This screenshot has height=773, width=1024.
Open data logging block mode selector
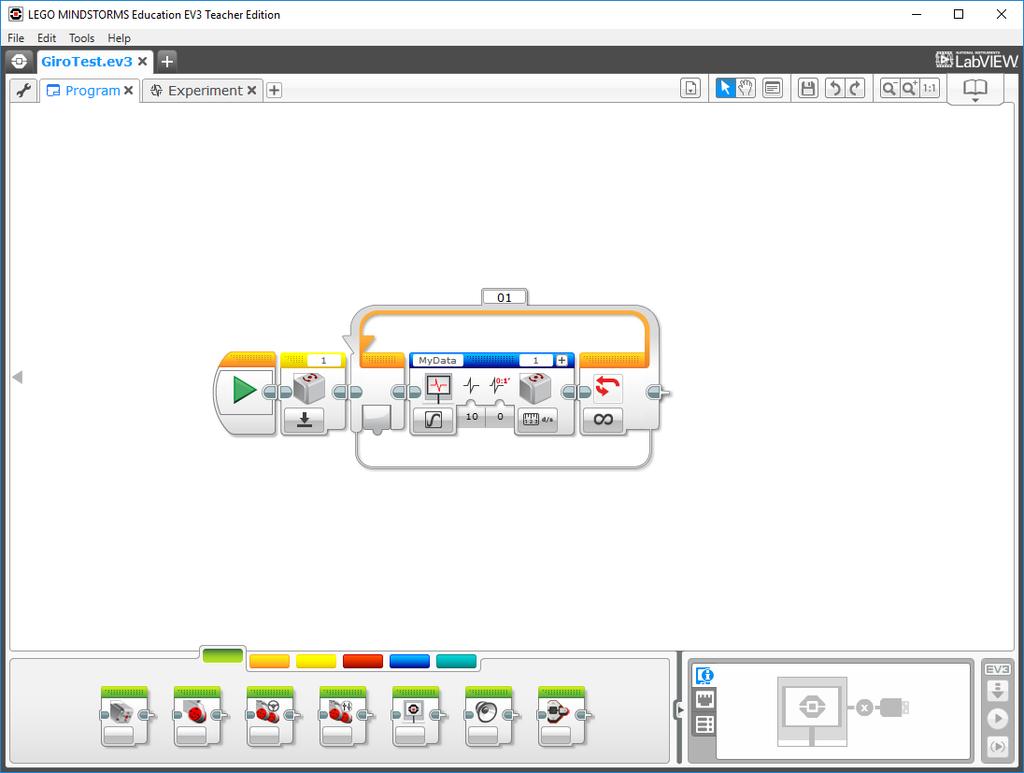point(433,420)
